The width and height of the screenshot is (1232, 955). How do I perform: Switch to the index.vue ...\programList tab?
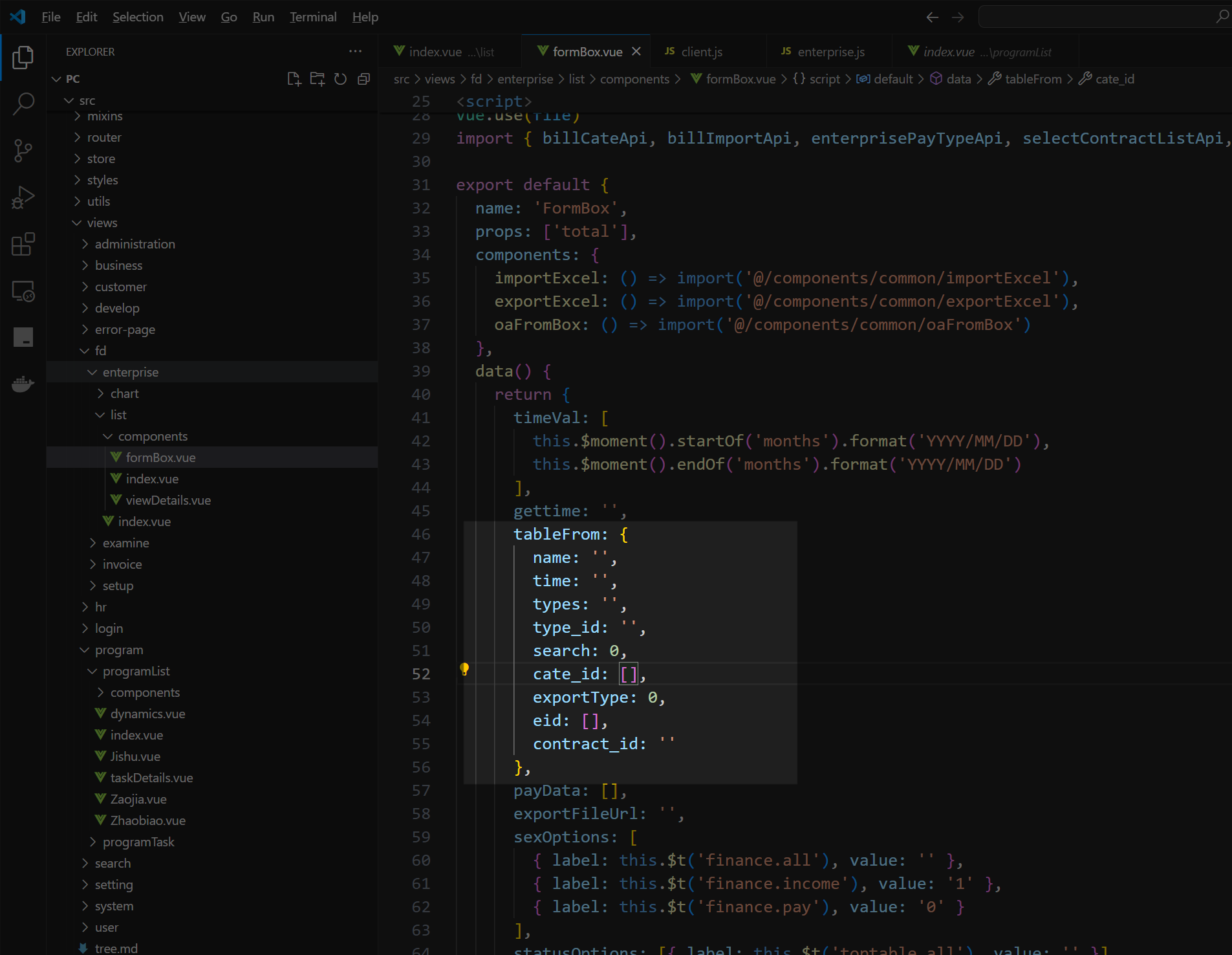pyautogui.click(x=987, y=52)
